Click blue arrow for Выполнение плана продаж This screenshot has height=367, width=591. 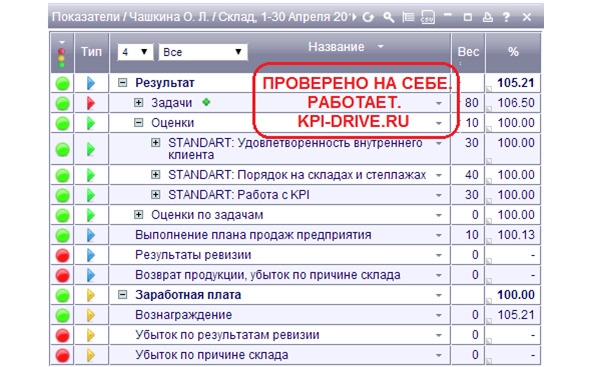(x=90, y=235)
